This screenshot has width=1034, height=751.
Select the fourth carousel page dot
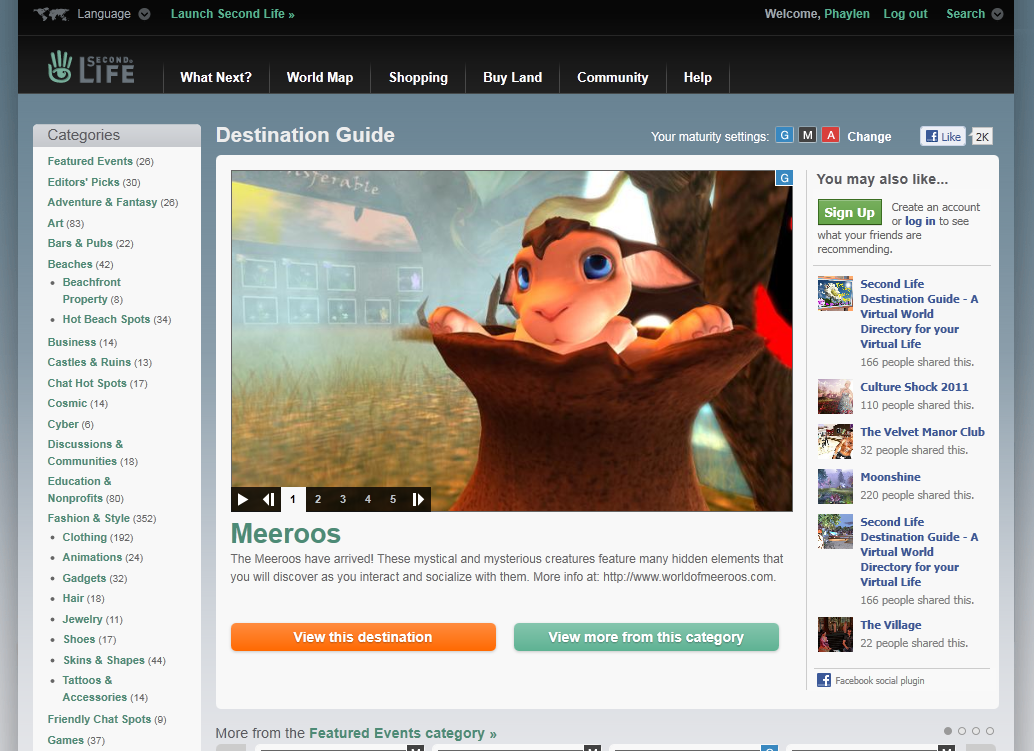pyautogui.click(x=990, y=731)
